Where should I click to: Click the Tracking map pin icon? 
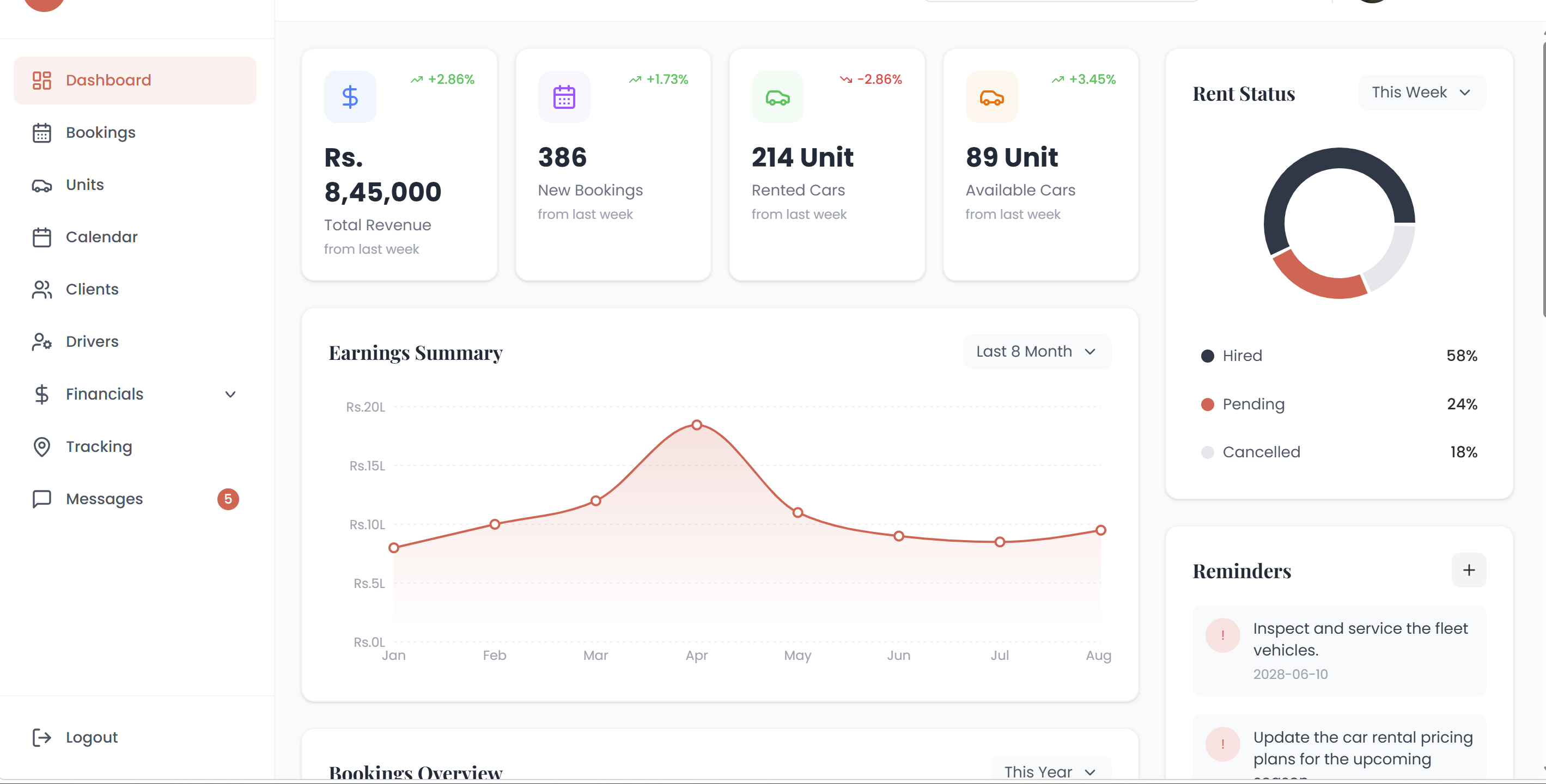click(41, 447)
